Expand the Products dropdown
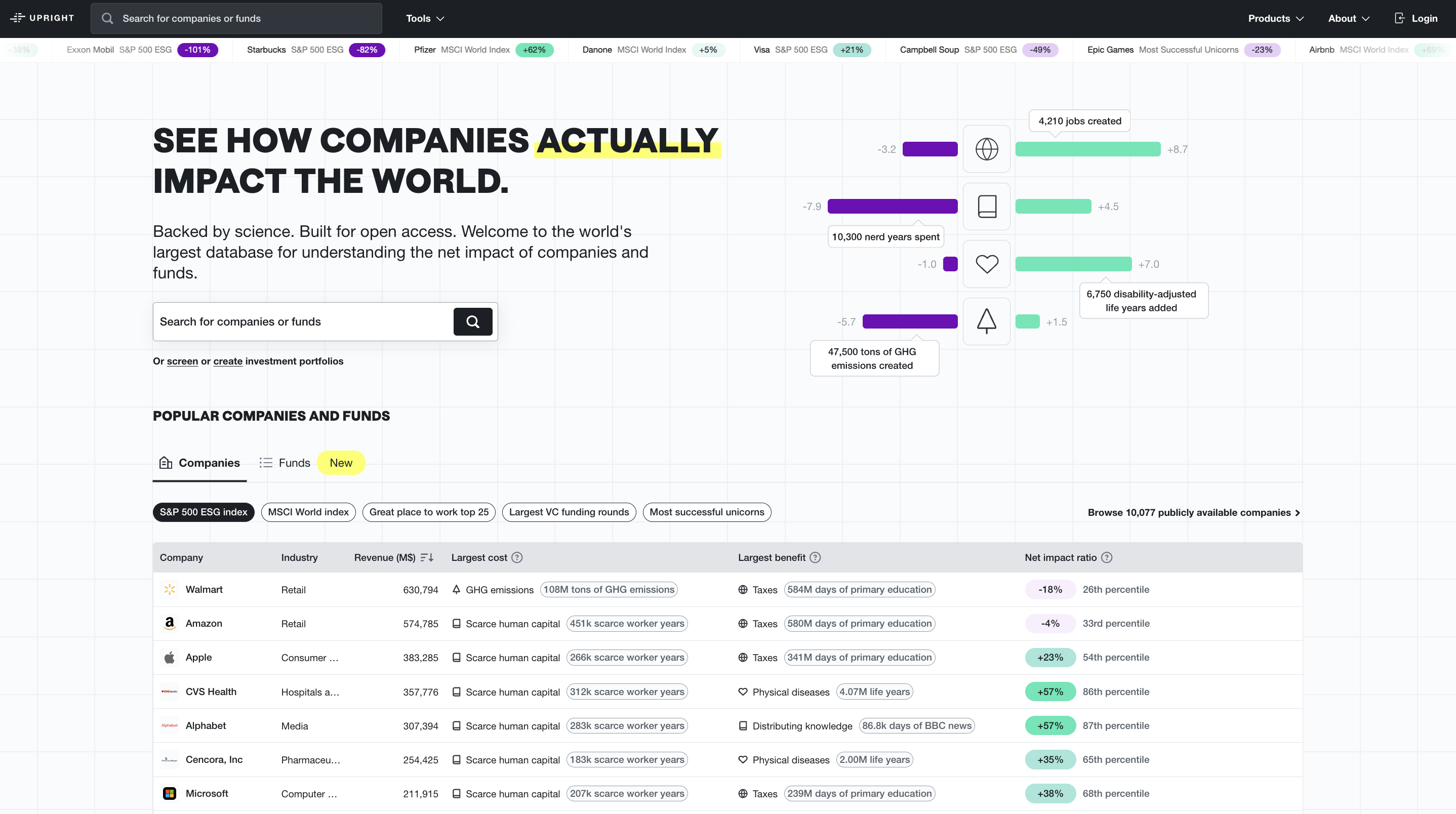Viewport: 1456px width, 814px height. point(1275,18)
